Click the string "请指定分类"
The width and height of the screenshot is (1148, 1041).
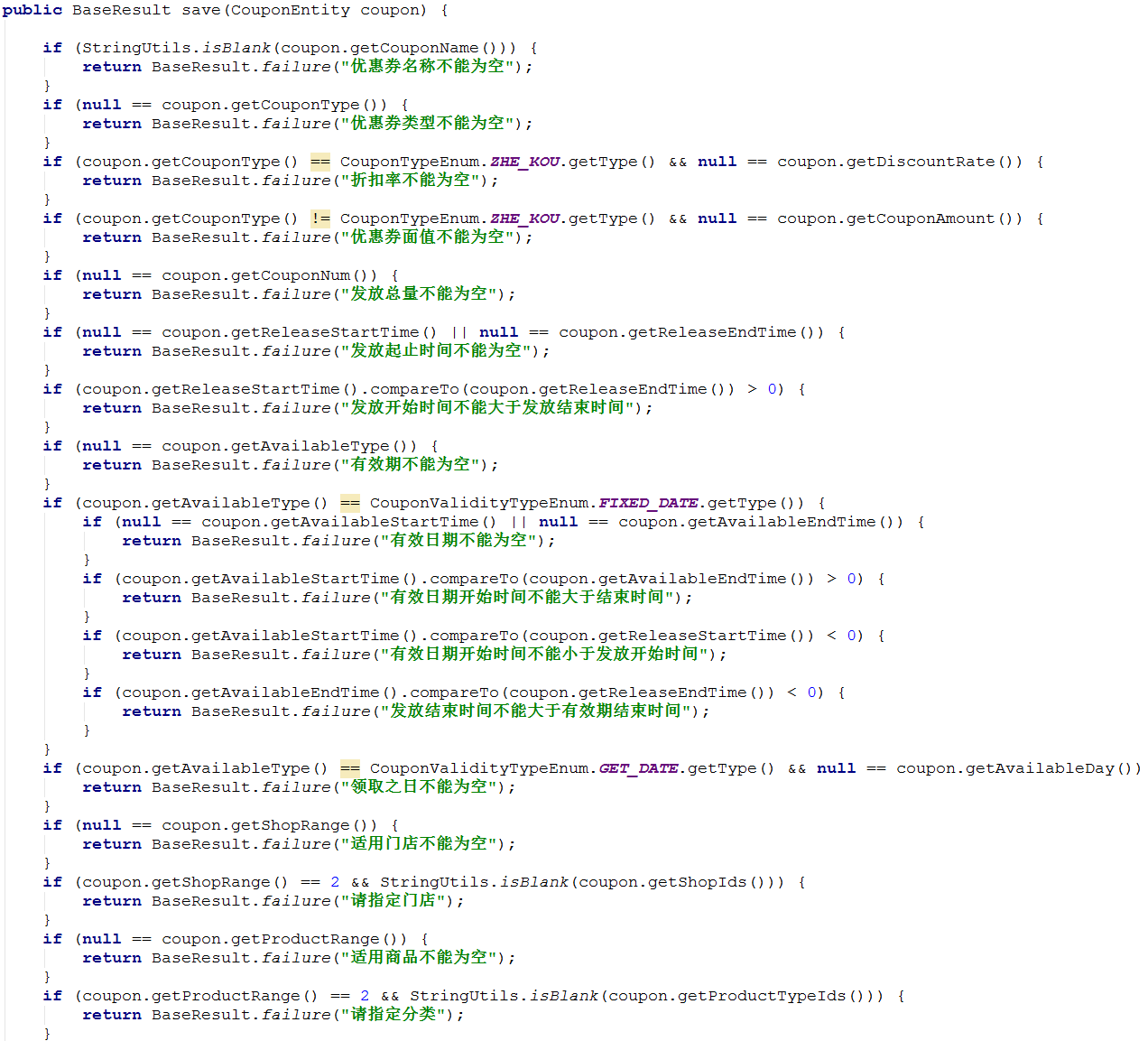(x=393, y=1015)
